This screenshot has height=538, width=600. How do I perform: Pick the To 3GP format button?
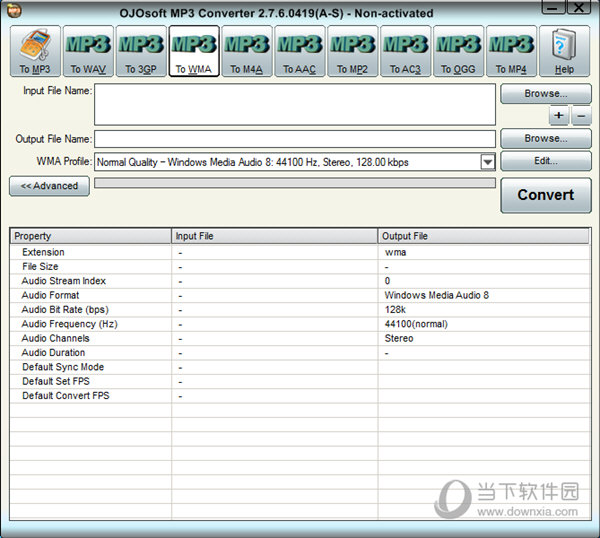(141, 51)
